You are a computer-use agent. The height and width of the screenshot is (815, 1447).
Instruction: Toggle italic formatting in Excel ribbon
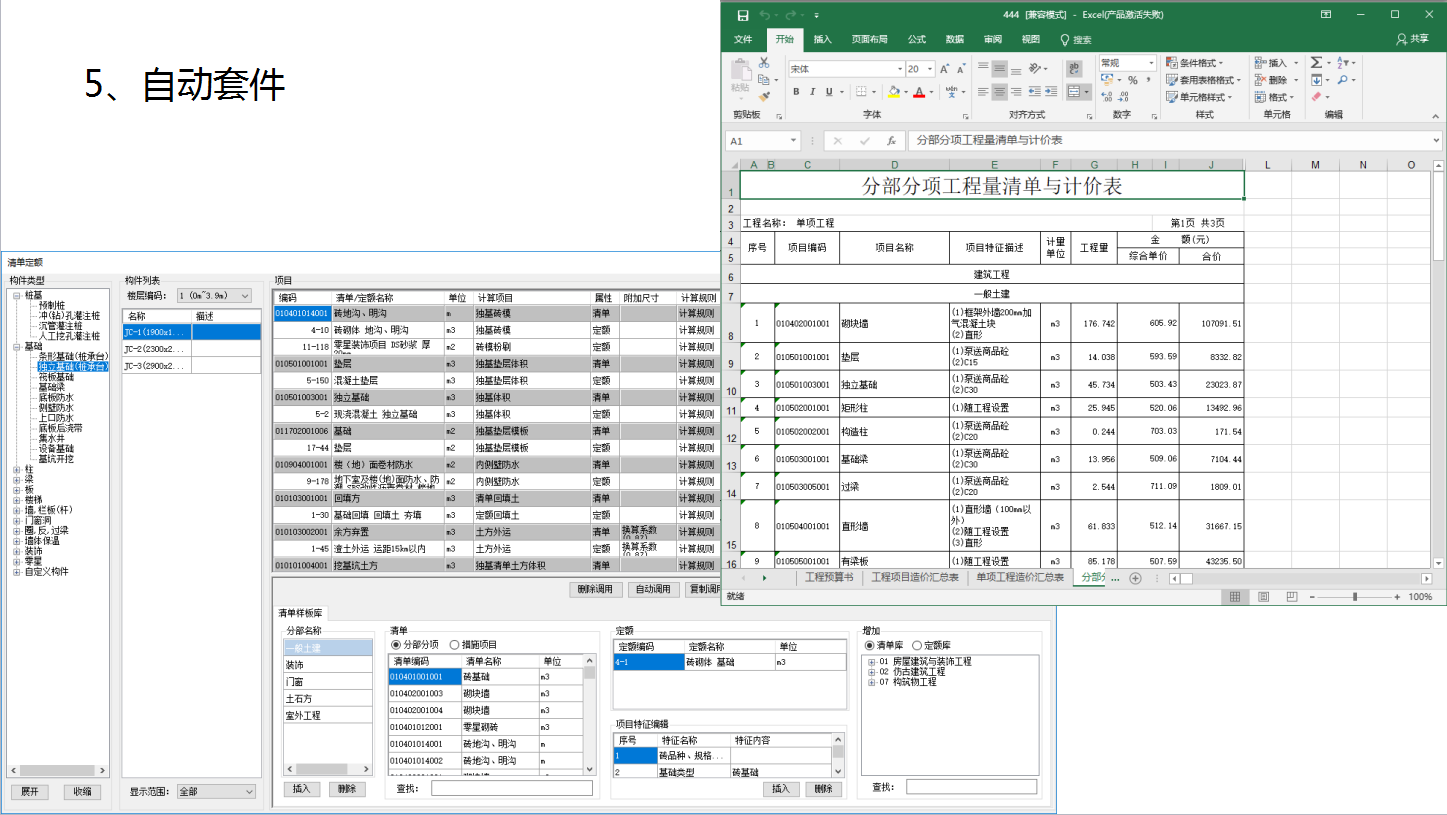point(815,92)
